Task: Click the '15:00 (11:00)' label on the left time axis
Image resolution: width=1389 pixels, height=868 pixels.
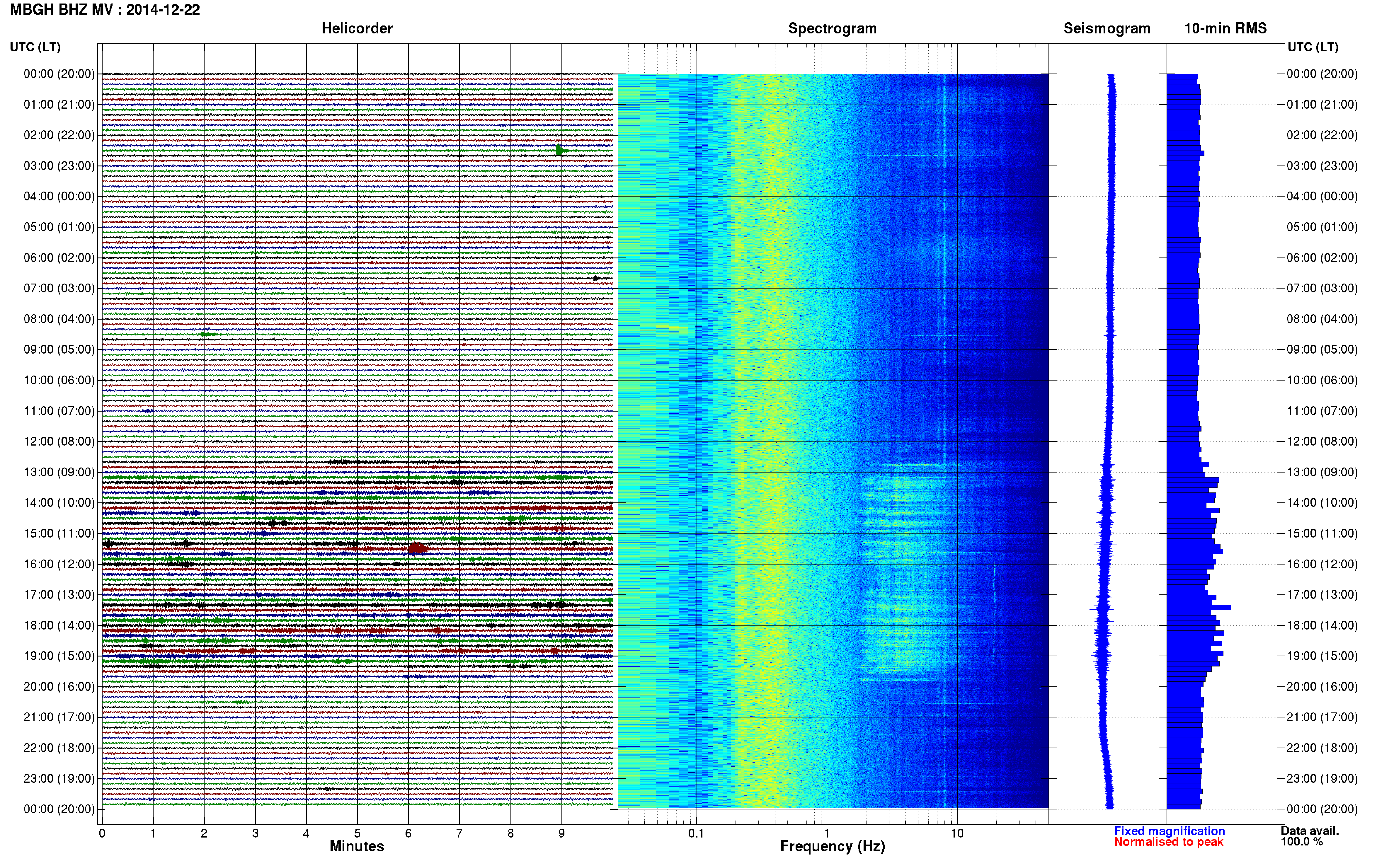Action: click(x=59, y=533)
